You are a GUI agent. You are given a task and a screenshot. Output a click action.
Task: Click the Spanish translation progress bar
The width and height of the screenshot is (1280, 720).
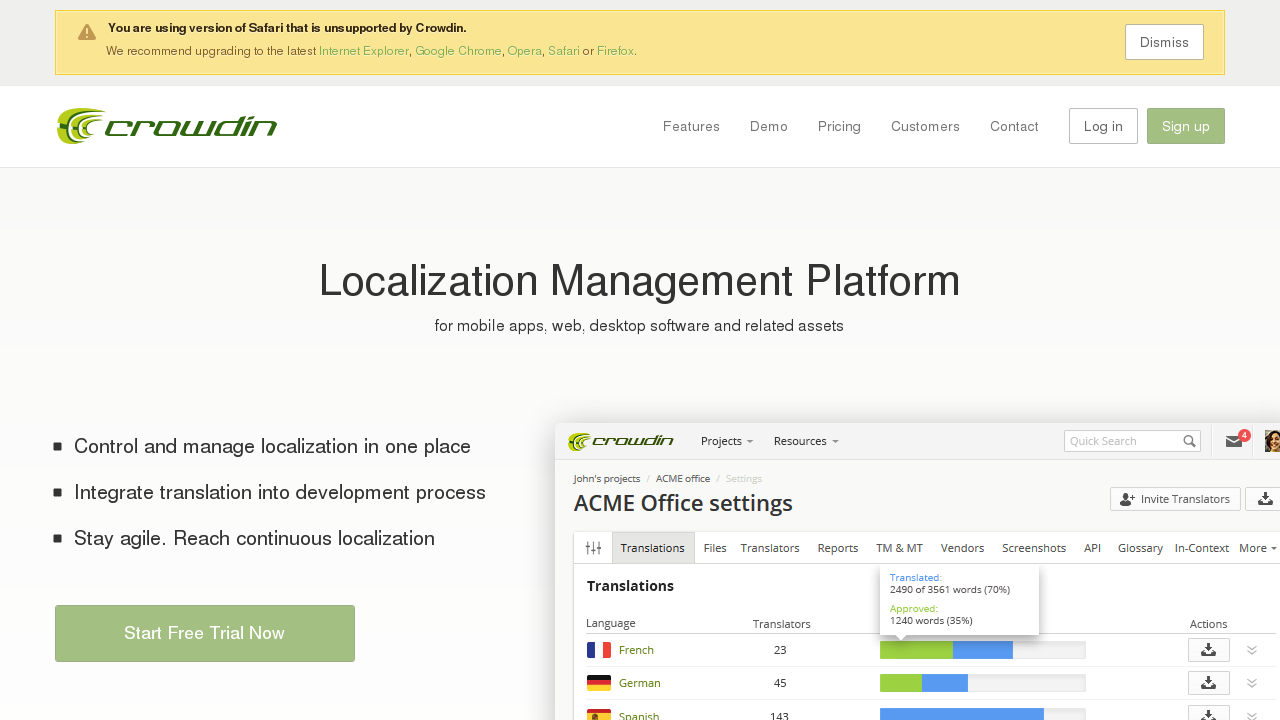[982, 714]
